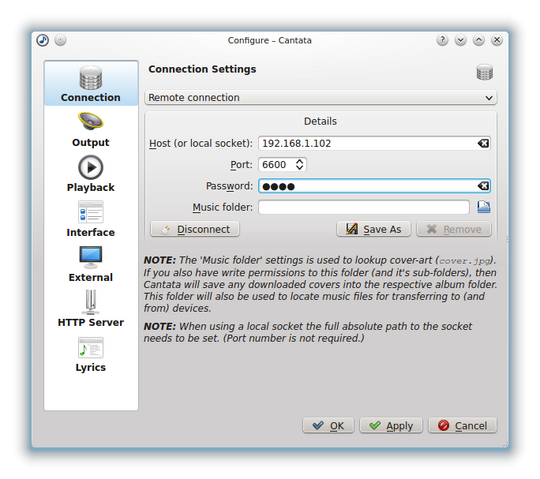Open the Playback settings page

coord(91,174)
